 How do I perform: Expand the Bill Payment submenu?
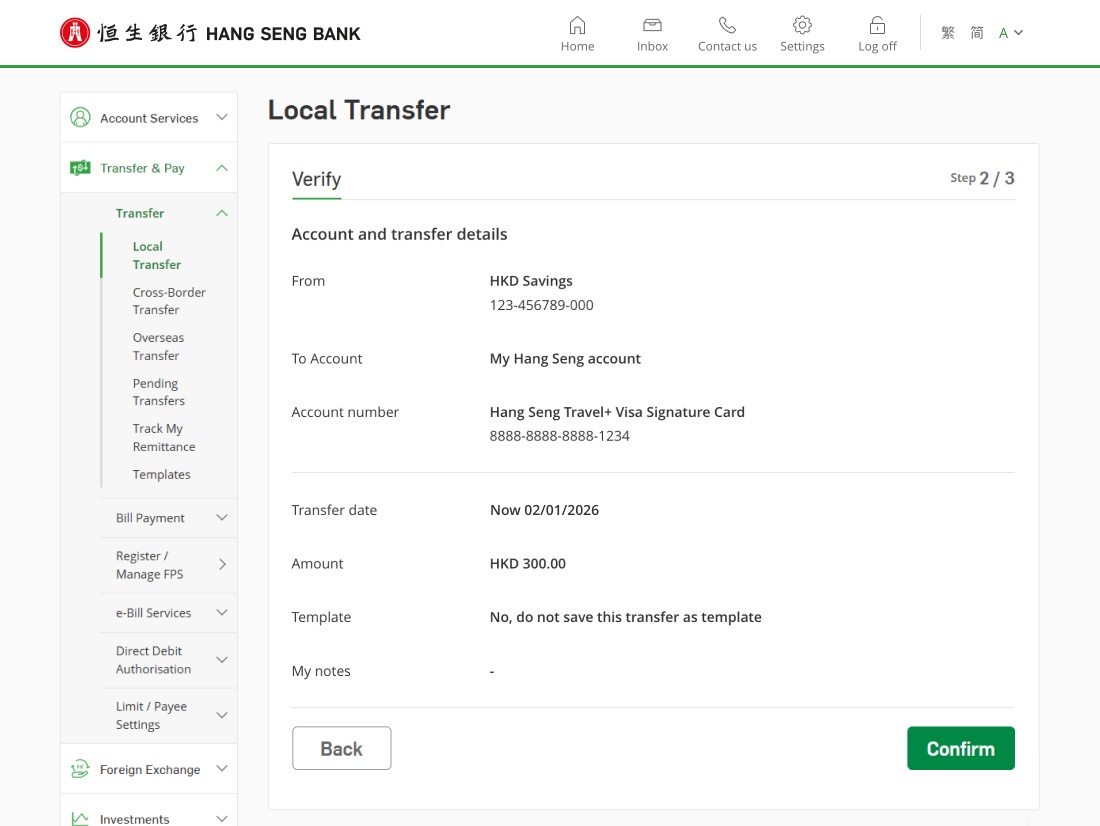pyautogui.click(x=222, y=518)
